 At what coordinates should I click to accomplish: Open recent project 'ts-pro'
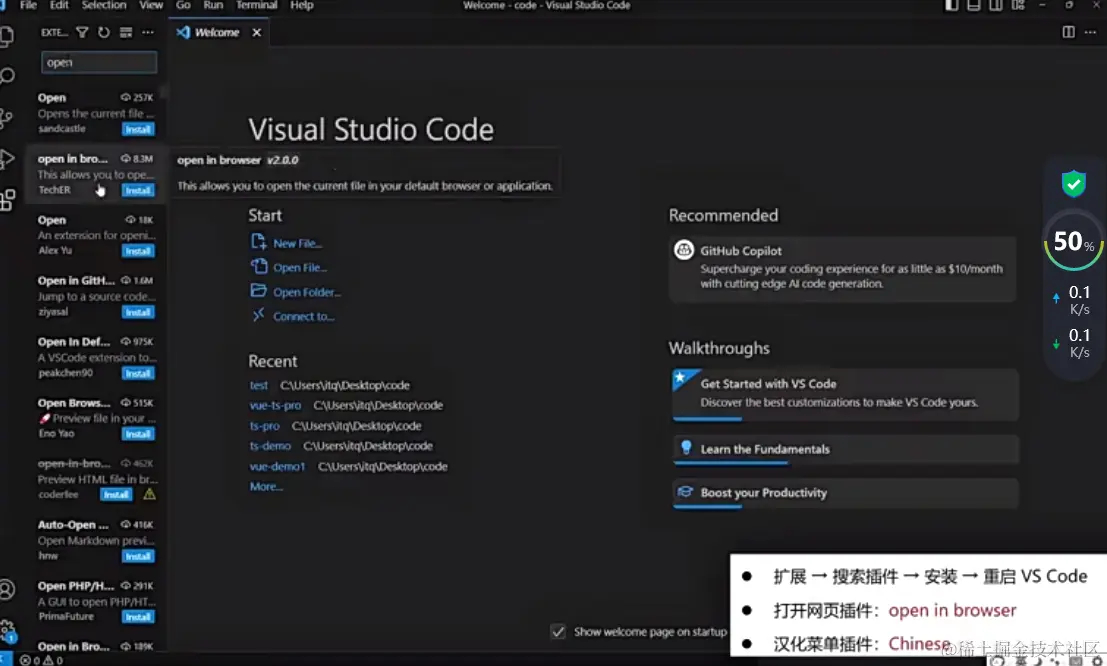[x=265, y=426]
